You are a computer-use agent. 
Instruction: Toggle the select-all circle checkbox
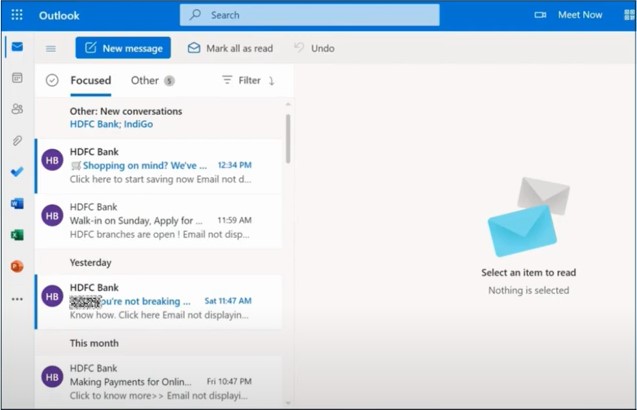52,80
